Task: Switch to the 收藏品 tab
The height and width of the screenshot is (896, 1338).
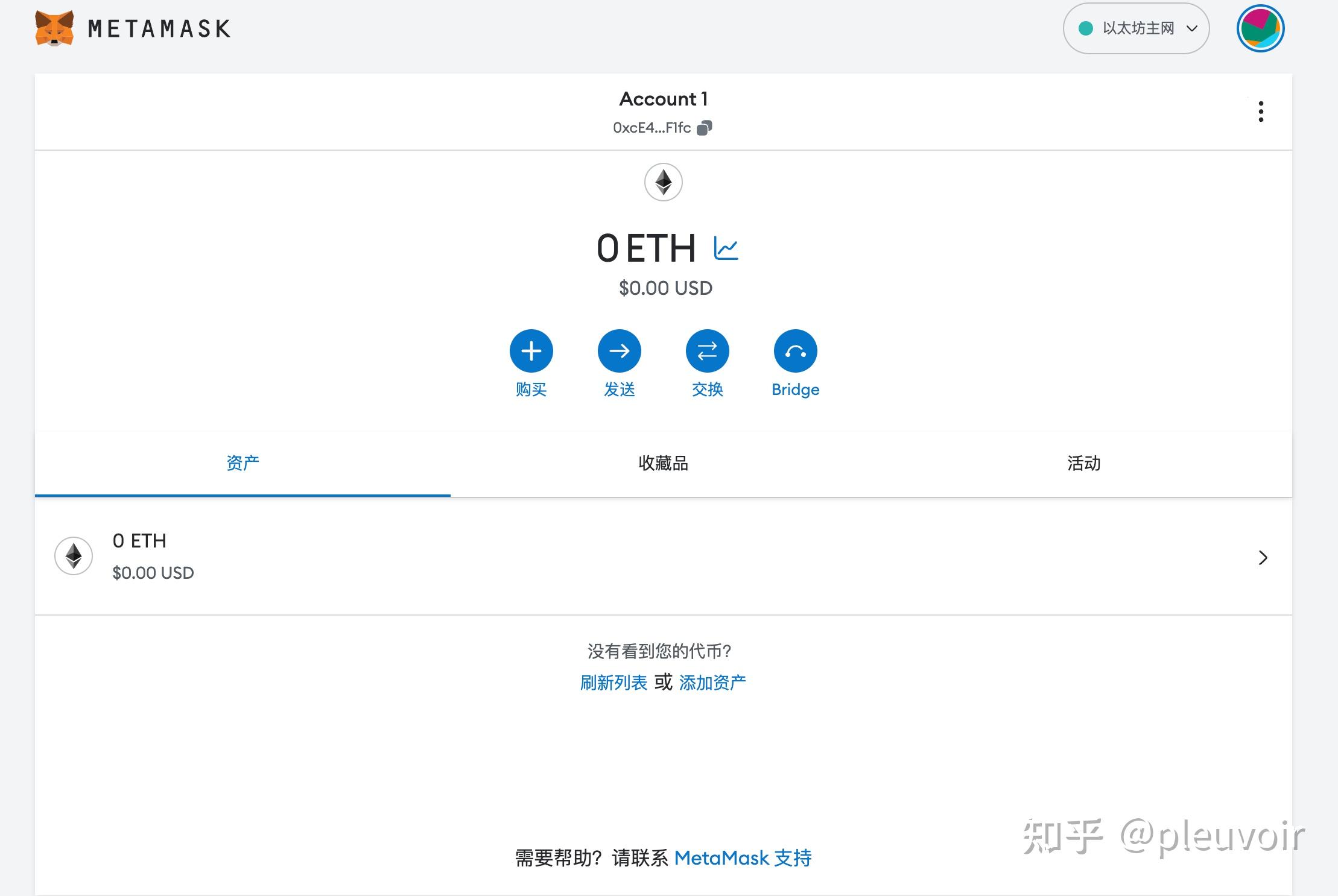Action: click(663, 463)
